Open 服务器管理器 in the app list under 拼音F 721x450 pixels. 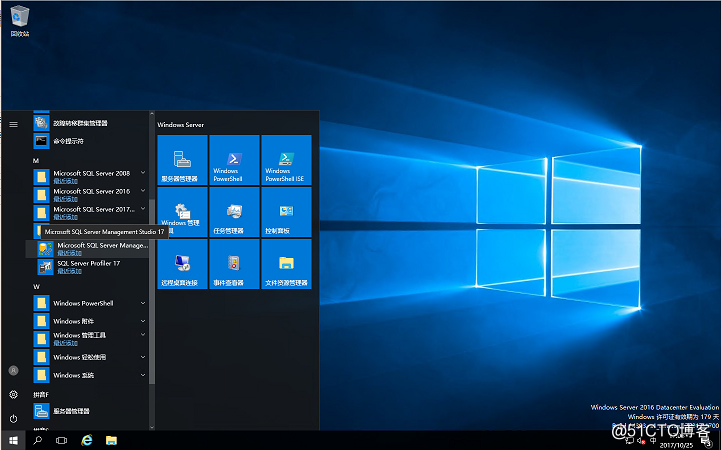(90, 411)
